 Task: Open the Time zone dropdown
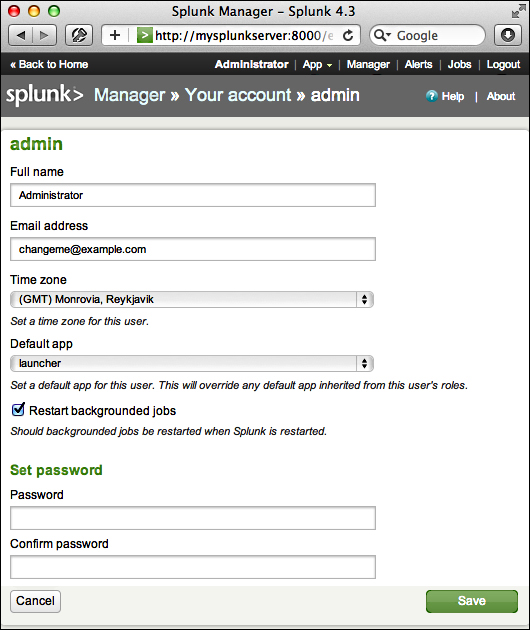(192, 299)
